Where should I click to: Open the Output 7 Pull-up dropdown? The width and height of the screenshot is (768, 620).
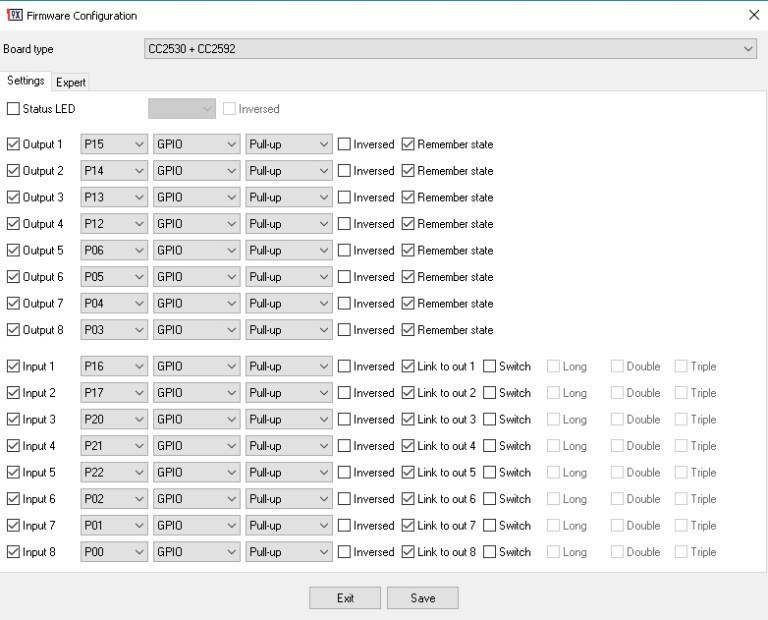tap(289, 303)
